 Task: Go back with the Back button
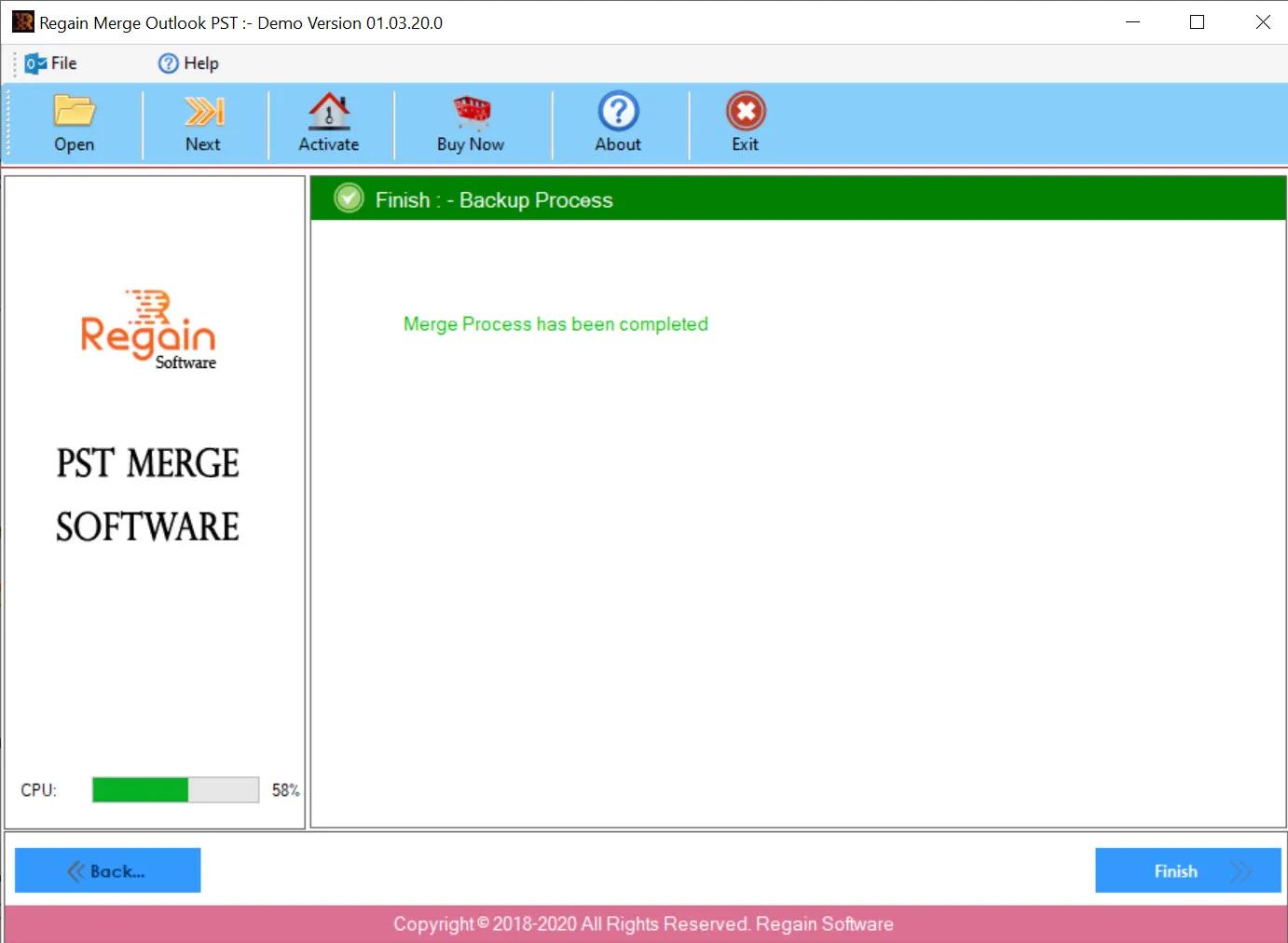[108, 870]
